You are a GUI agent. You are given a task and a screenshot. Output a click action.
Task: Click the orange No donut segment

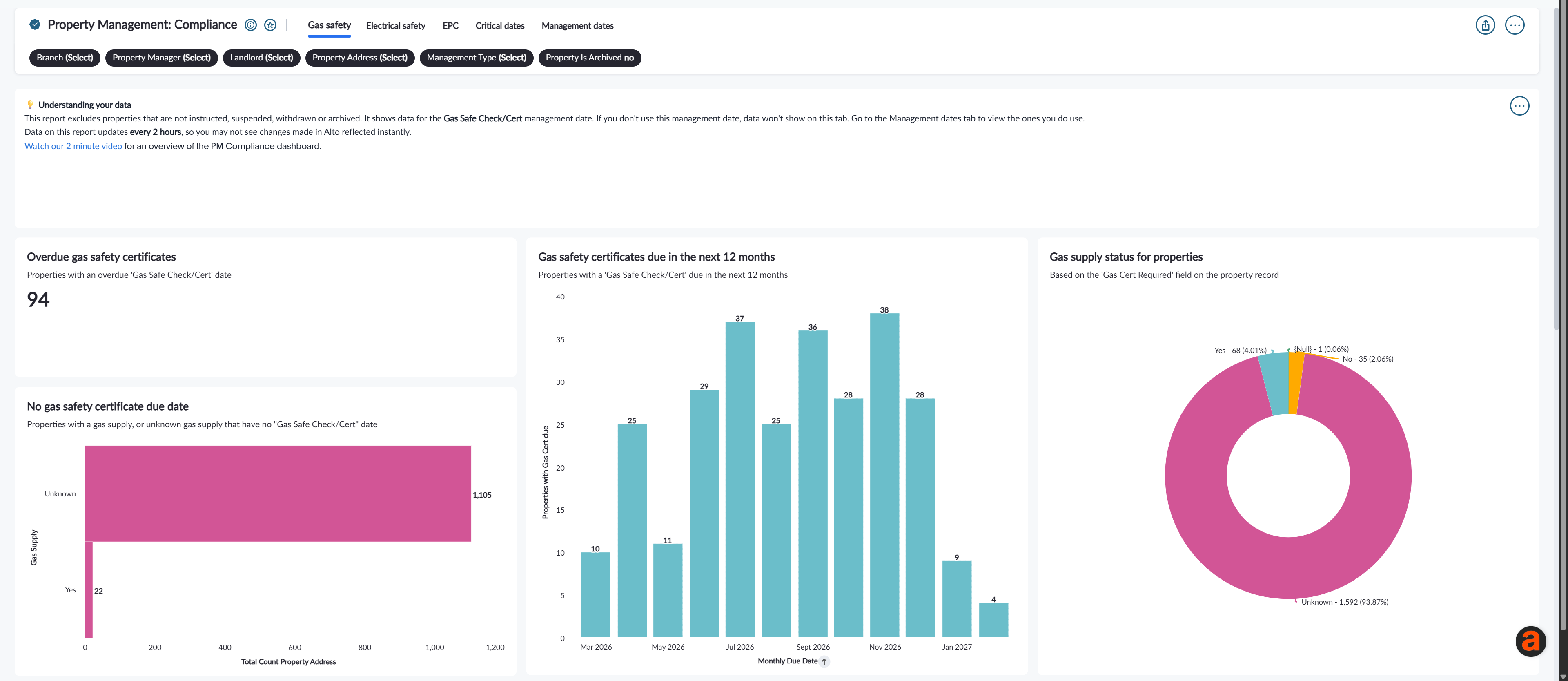1296,383
